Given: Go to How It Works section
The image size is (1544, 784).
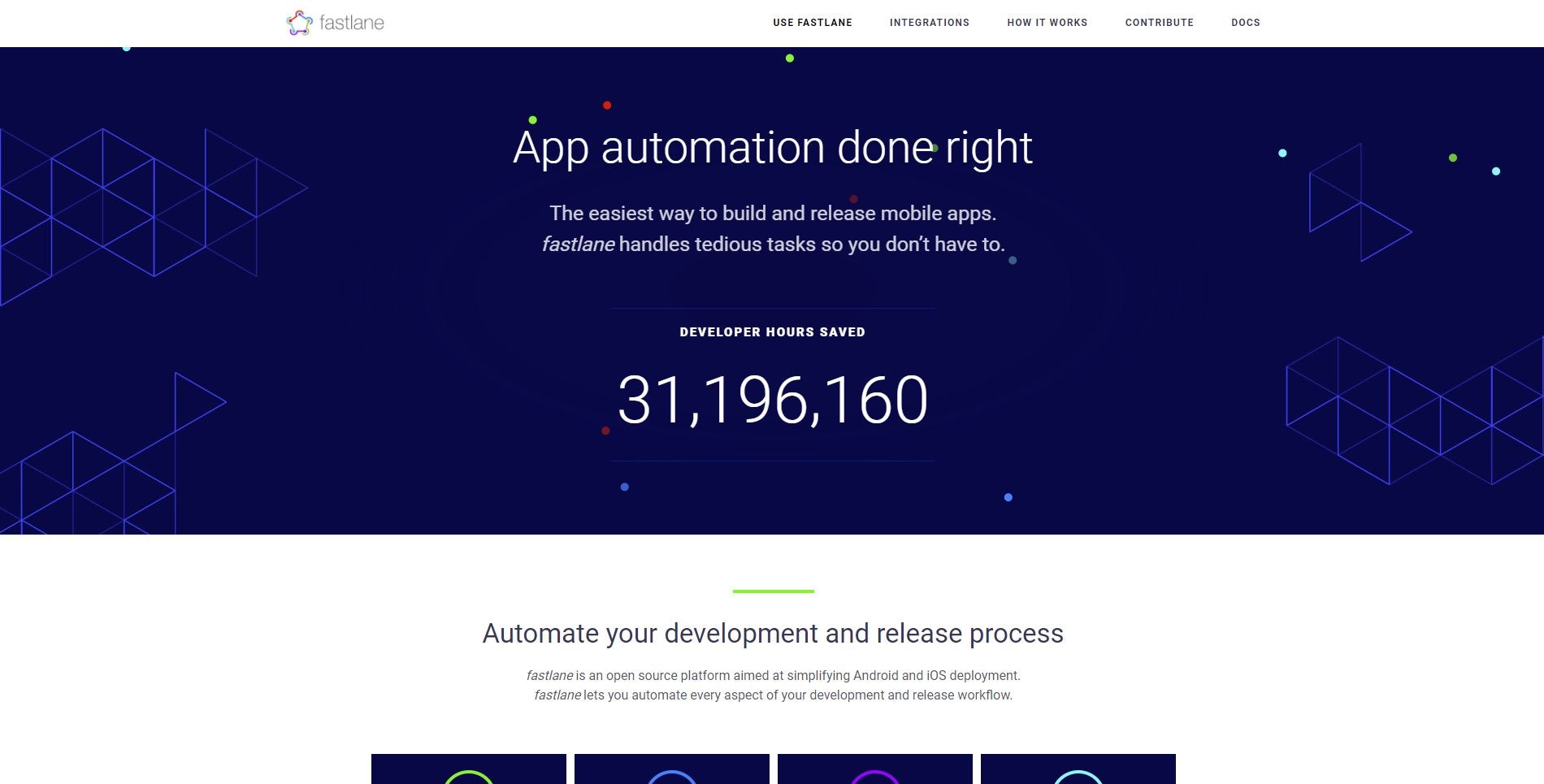Looking at the screenshot, I should (1047, 23).
